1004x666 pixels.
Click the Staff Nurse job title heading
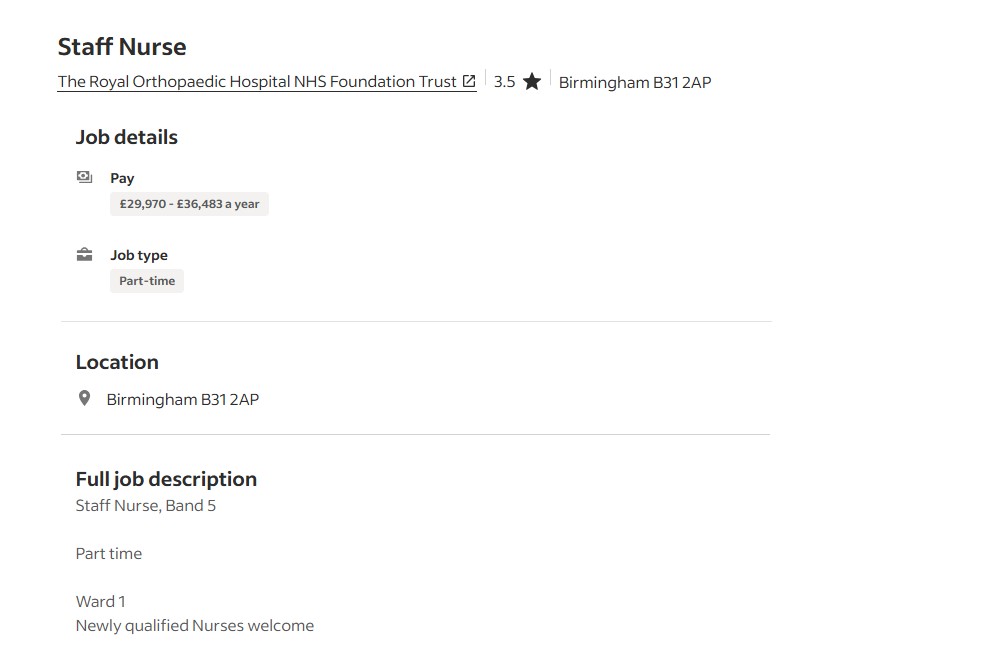(122, 47)
